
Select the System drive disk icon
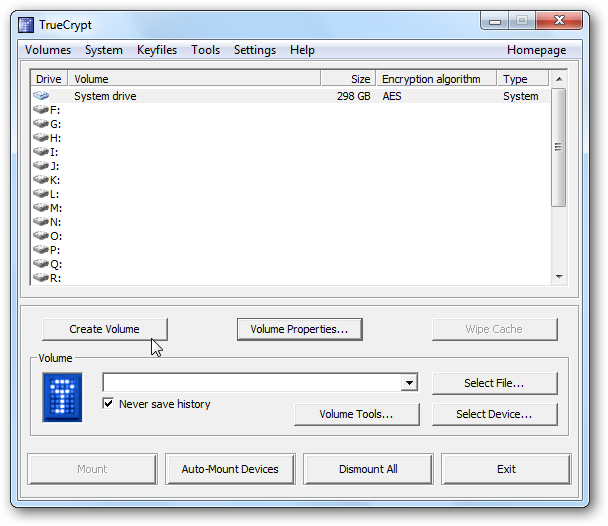(41, 95)
